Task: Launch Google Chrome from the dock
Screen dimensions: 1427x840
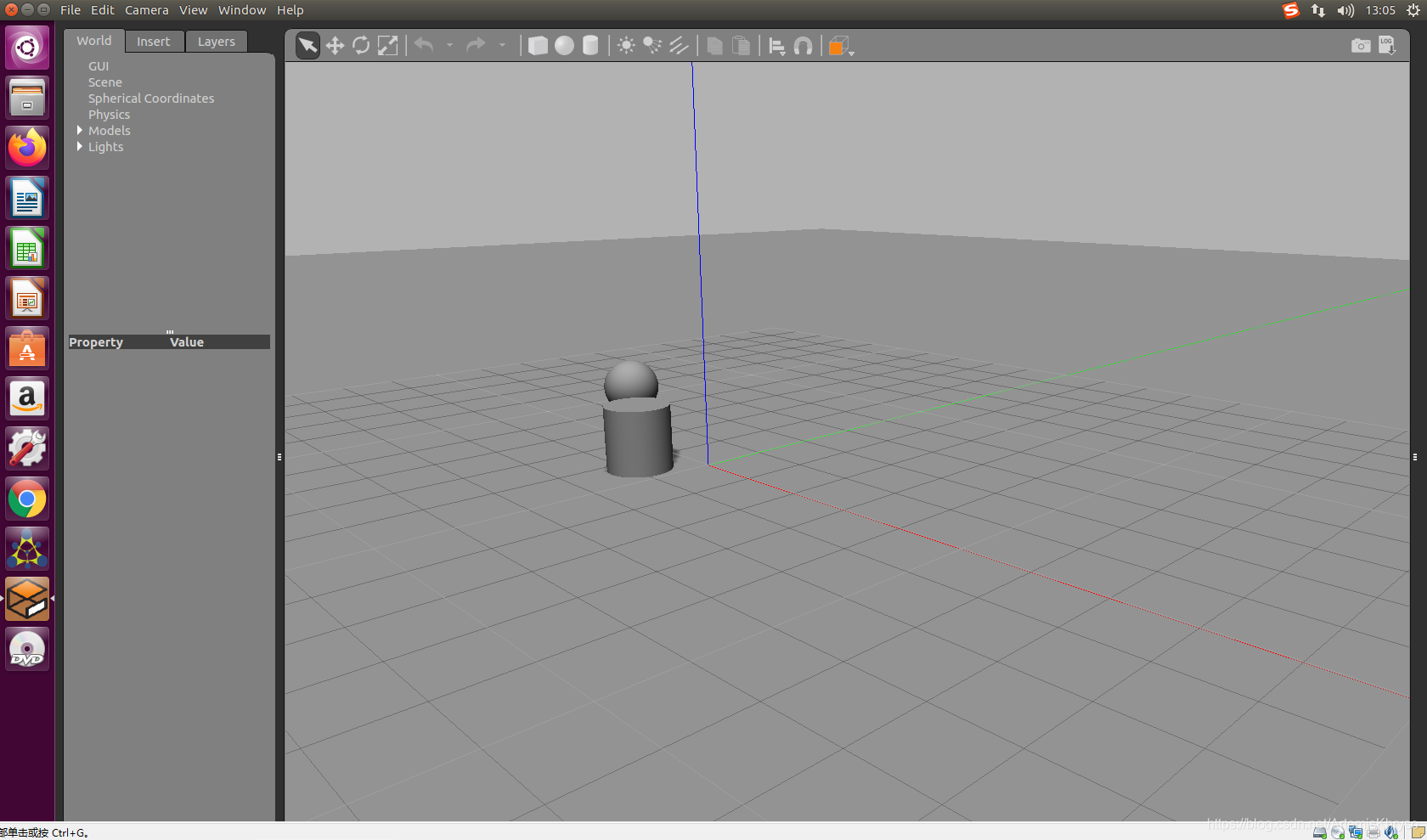Action: coord(27,499)
